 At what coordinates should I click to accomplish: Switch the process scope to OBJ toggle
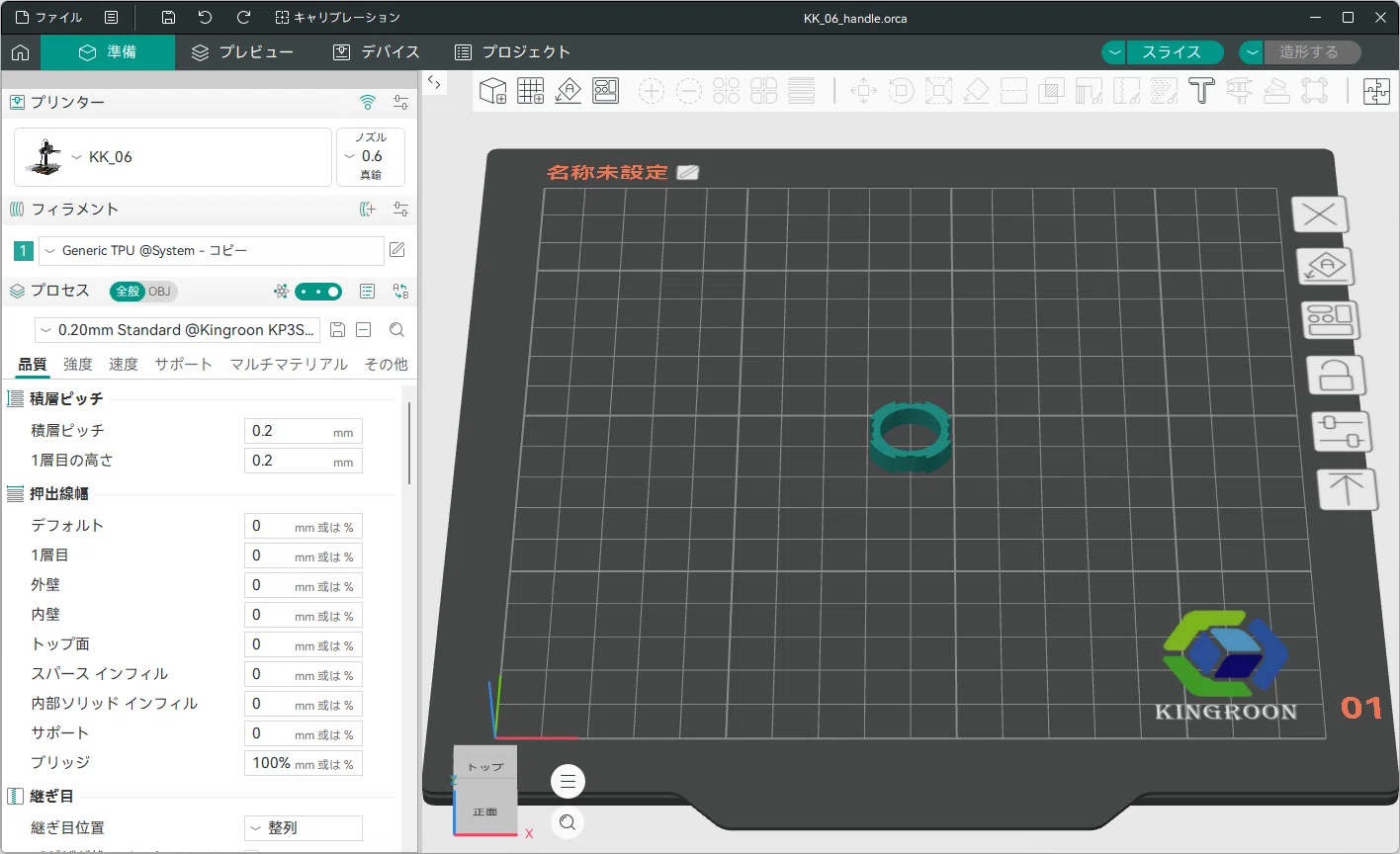(159, 292)
